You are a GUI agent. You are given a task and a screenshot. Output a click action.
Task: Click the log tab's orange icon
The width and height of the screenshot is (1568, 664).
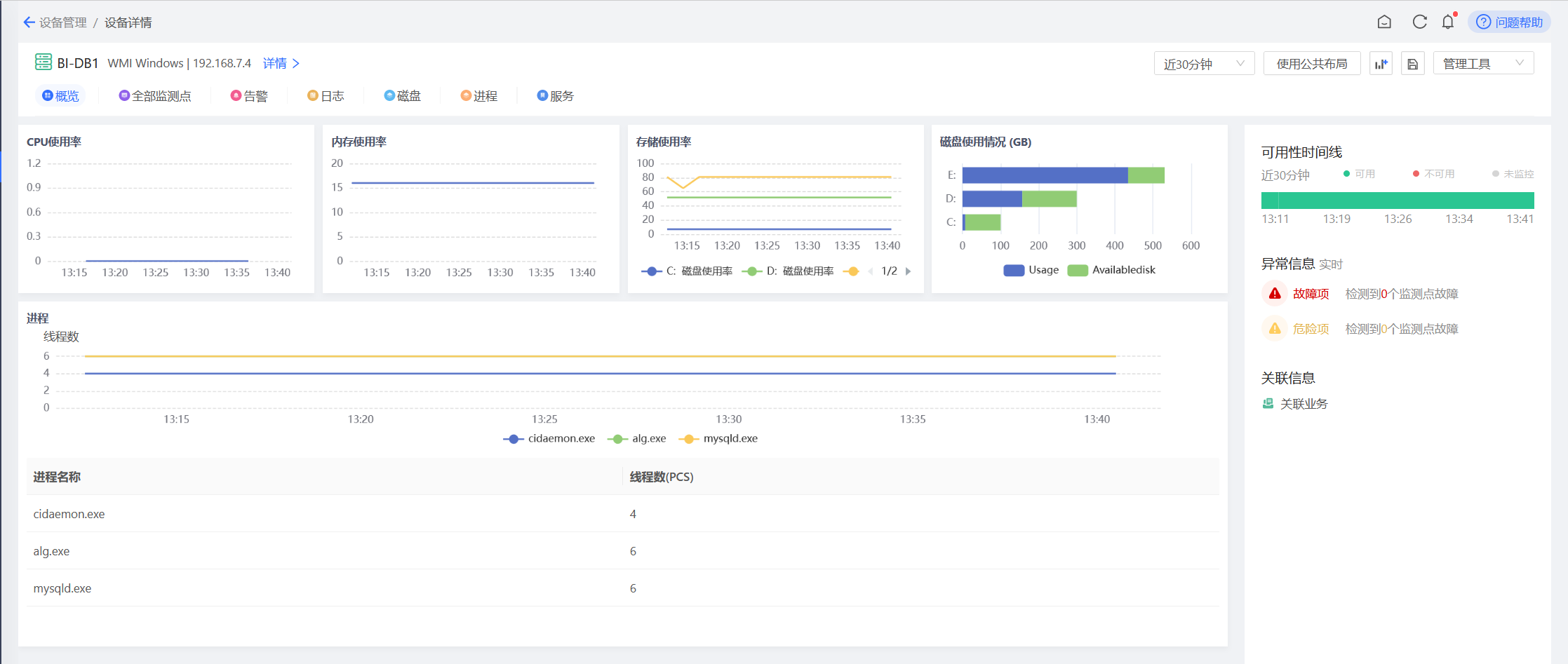(313, 95)
